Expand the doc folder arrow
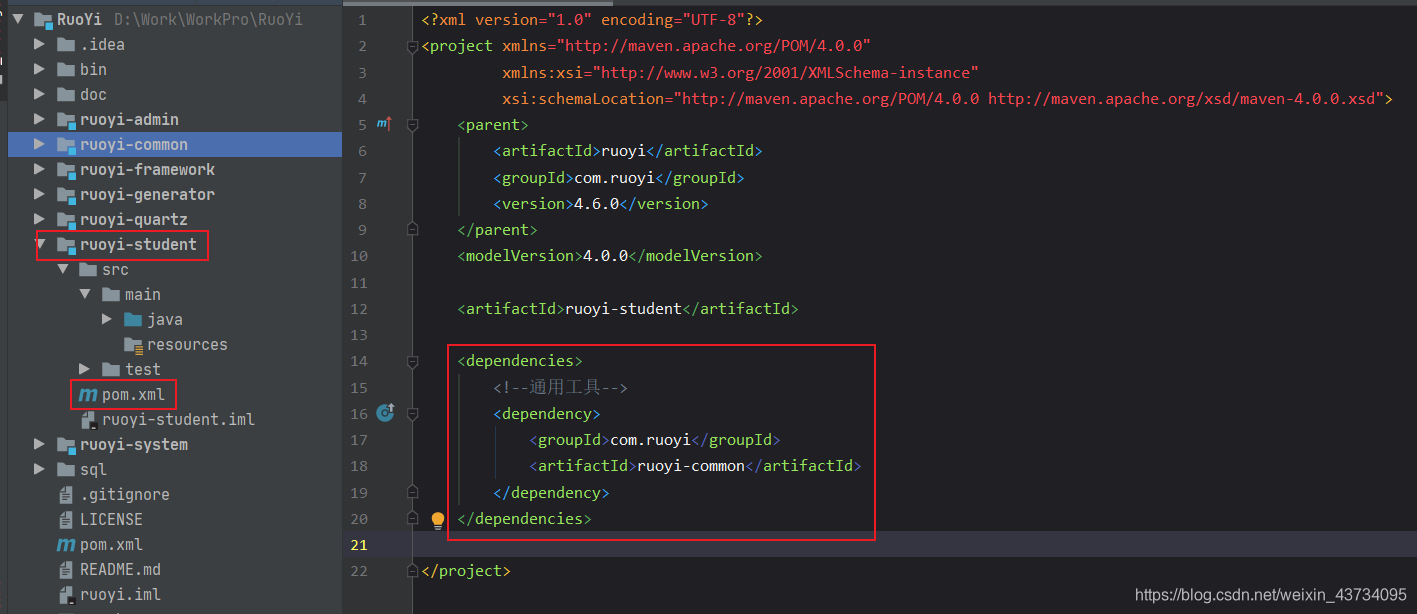 [x=40, y=94]
